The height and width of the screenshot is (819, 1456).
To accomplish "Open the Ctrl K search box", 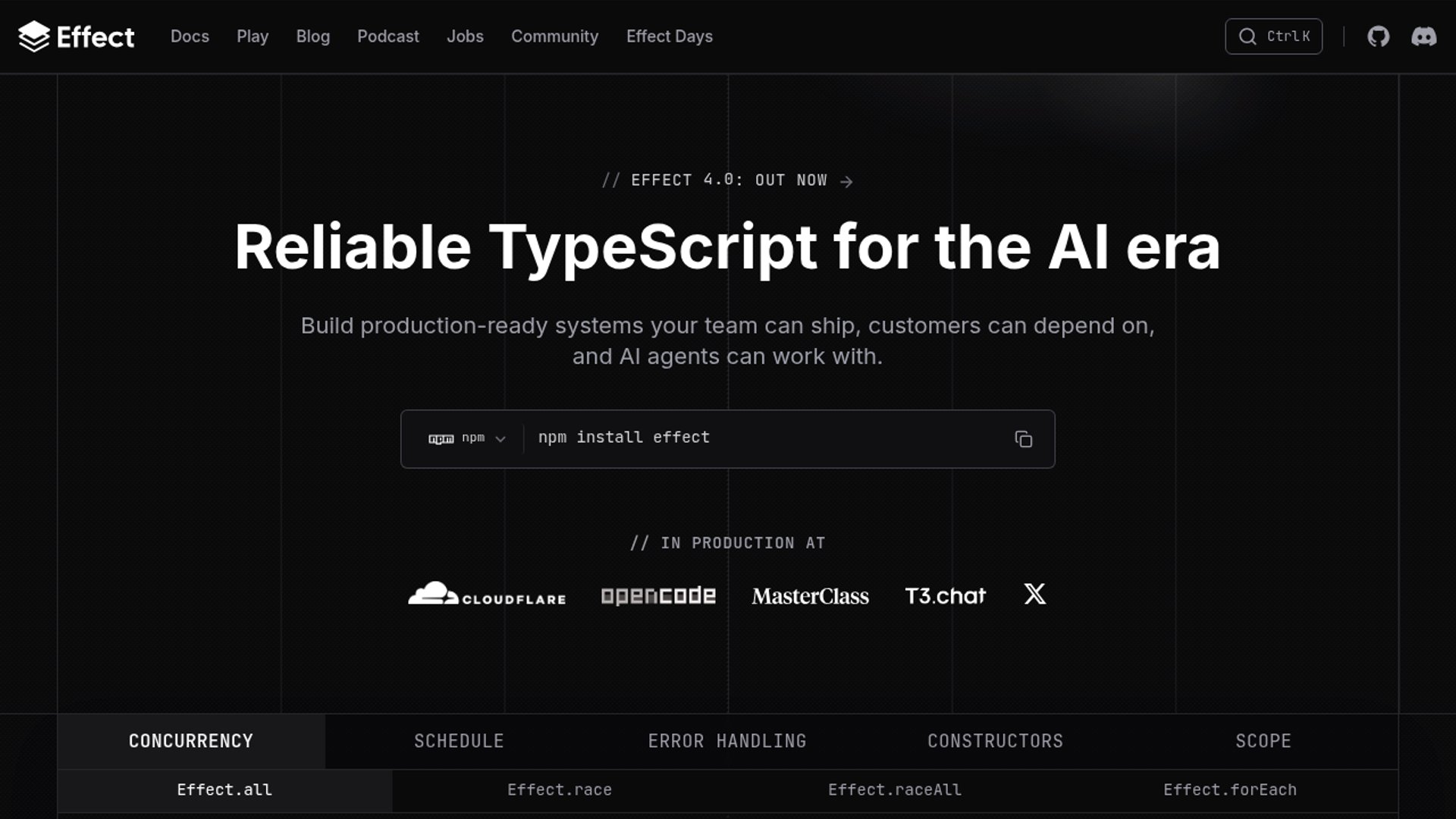I will click(1273, 36).
